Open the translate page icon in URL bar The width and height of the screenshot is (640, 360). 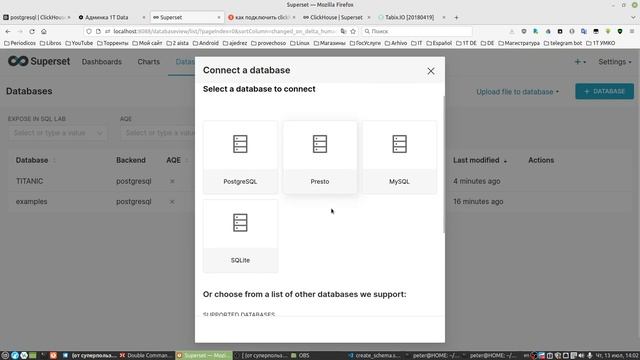click(x=343, y=31)
